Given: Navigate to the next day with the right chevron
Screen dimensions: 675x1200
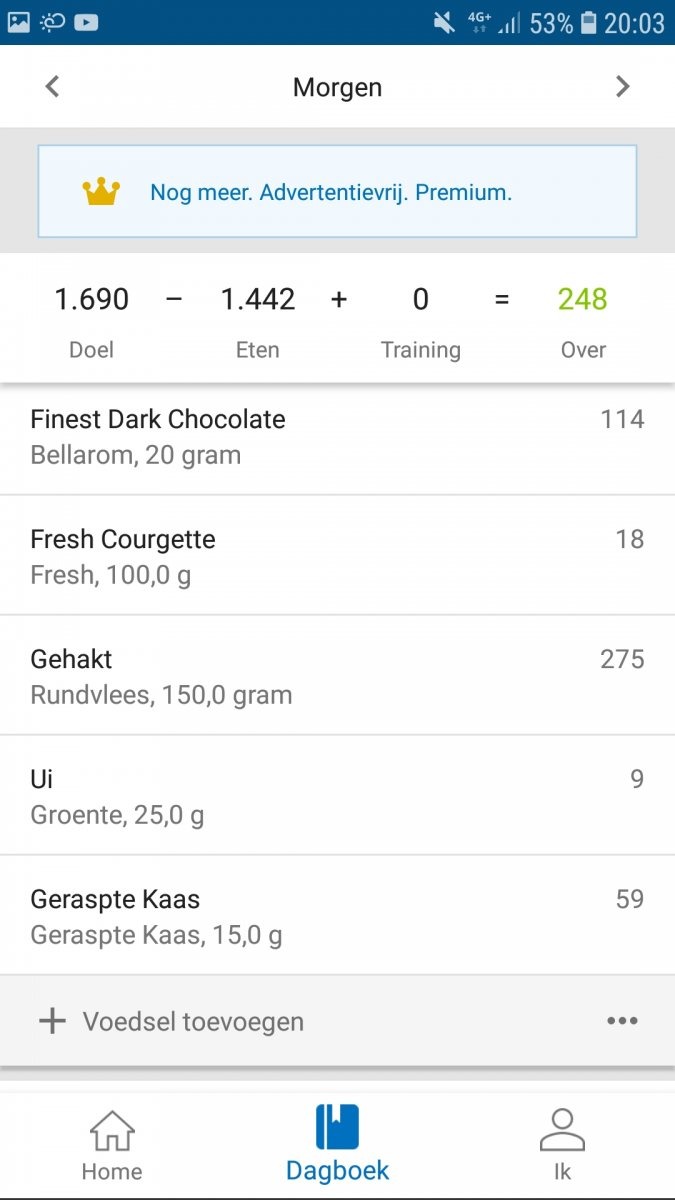Looking at the screenshot, I should coord(622,86).
